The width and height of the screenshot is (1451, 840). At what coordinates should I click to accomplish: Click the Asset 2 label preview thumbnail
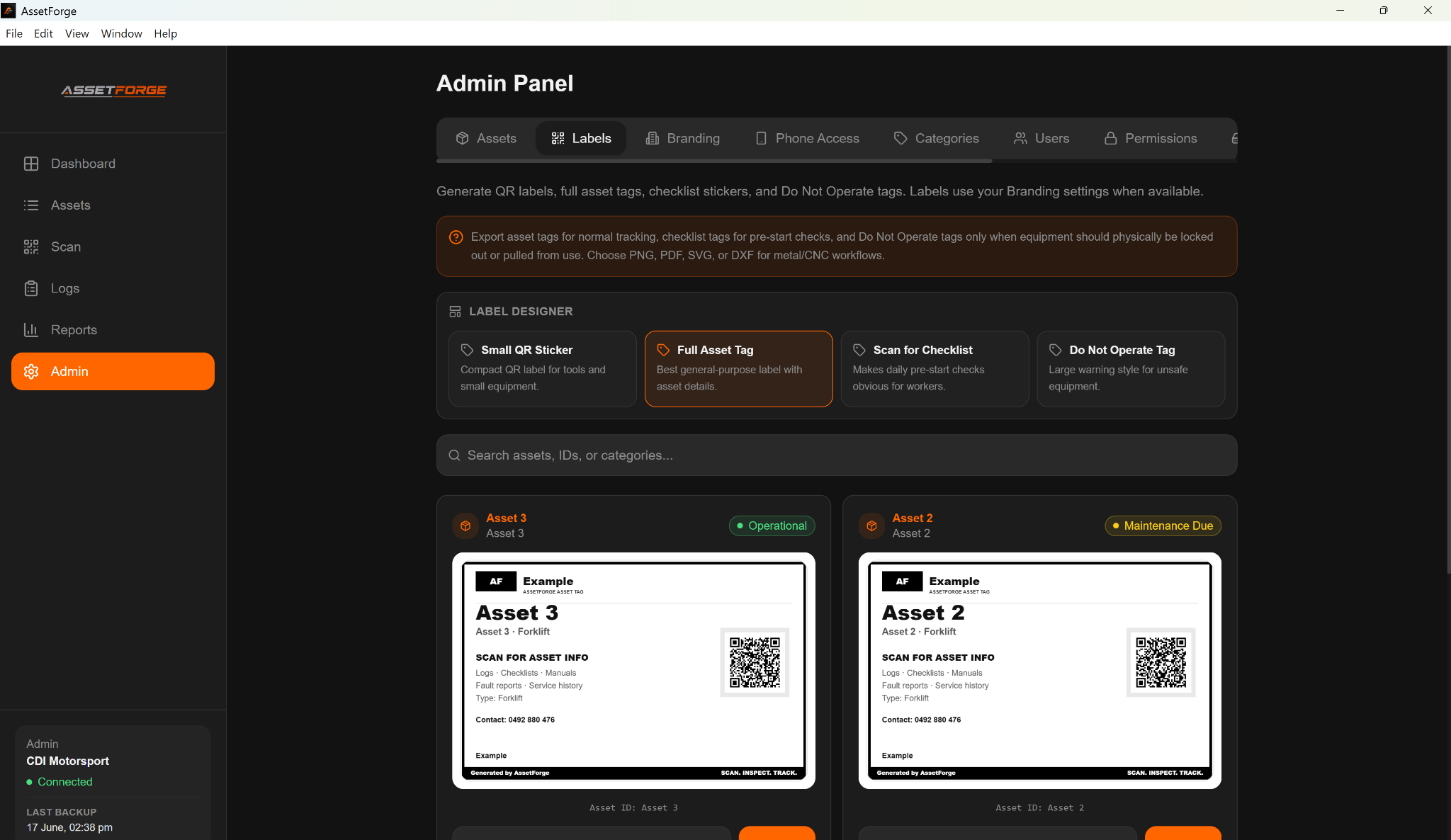[x=1039, y=671]
